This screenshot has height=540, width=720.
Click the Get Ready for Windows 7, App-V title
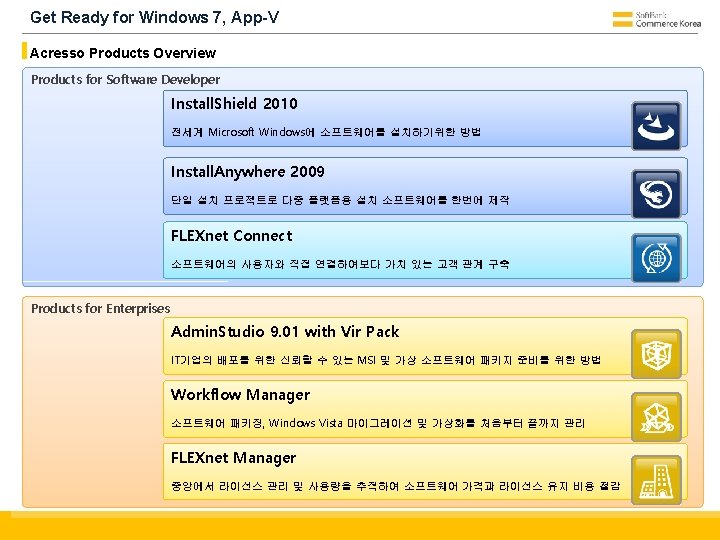(154, 17)
